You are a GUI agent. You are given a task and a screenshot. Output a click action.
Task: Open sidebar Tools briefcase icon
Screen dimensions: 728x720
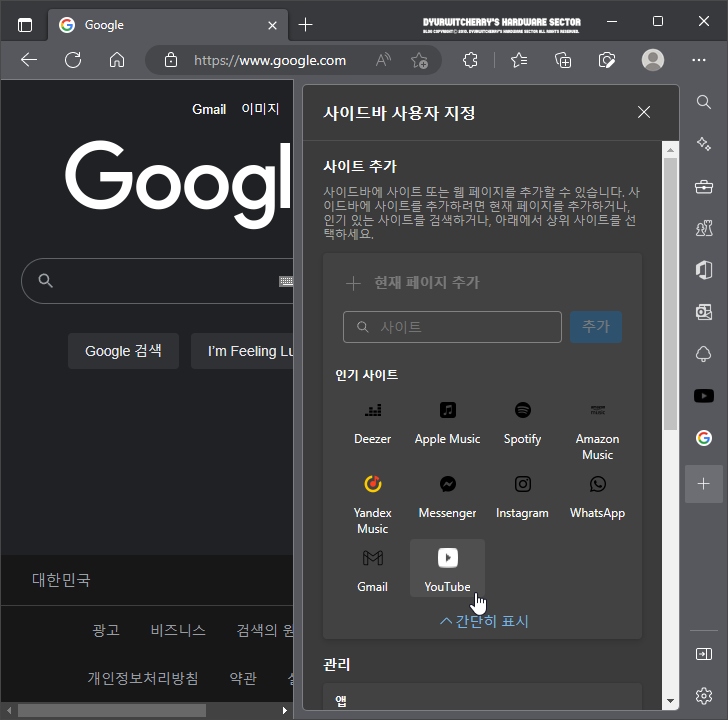point(704,187)
